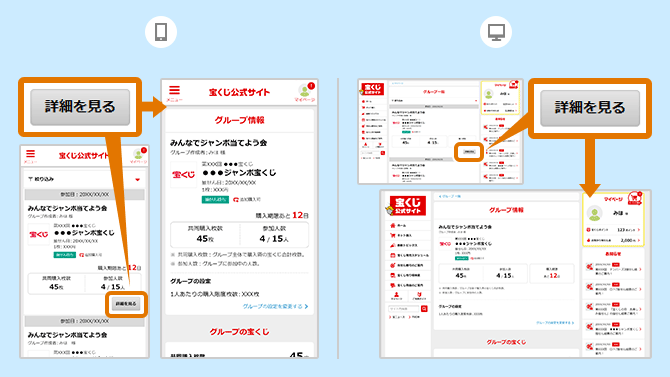Open the hamburger menu on the mobile グループ情報 screen

tap(174, 90)
